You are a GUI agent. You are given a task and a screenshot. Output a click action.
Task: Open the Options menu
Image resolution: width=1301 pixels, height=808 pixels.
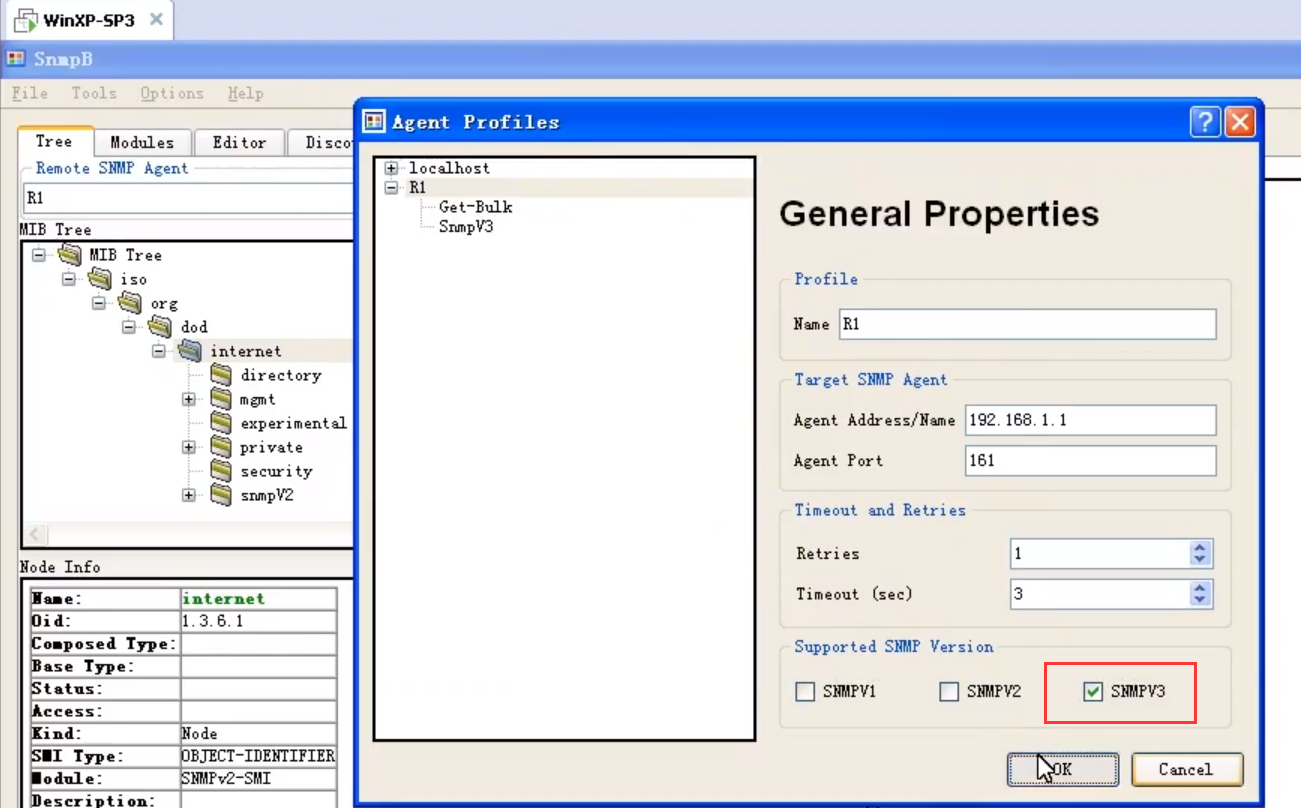pos(171,93)
